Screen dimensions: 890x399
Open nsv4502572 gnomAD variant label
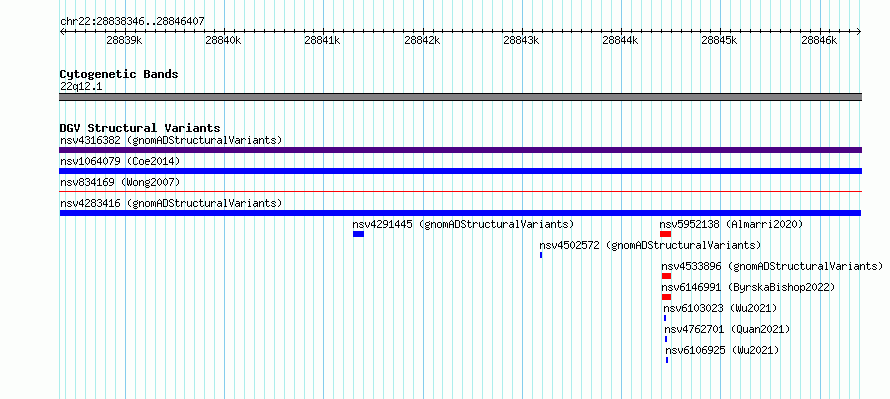pos(650,245)
